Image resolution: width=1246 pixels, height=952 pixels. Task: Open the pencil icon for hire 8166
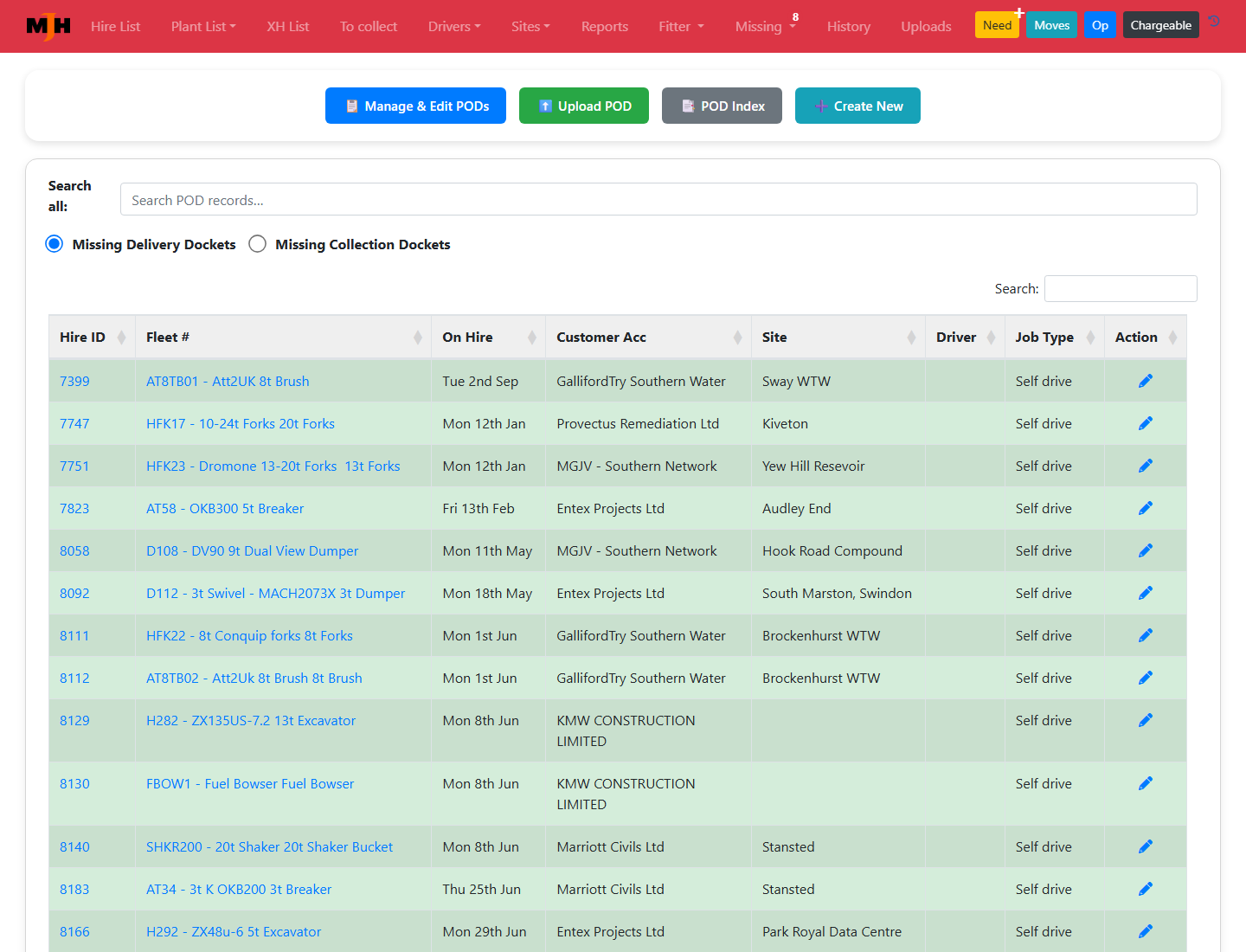[x=1146, y=931]
